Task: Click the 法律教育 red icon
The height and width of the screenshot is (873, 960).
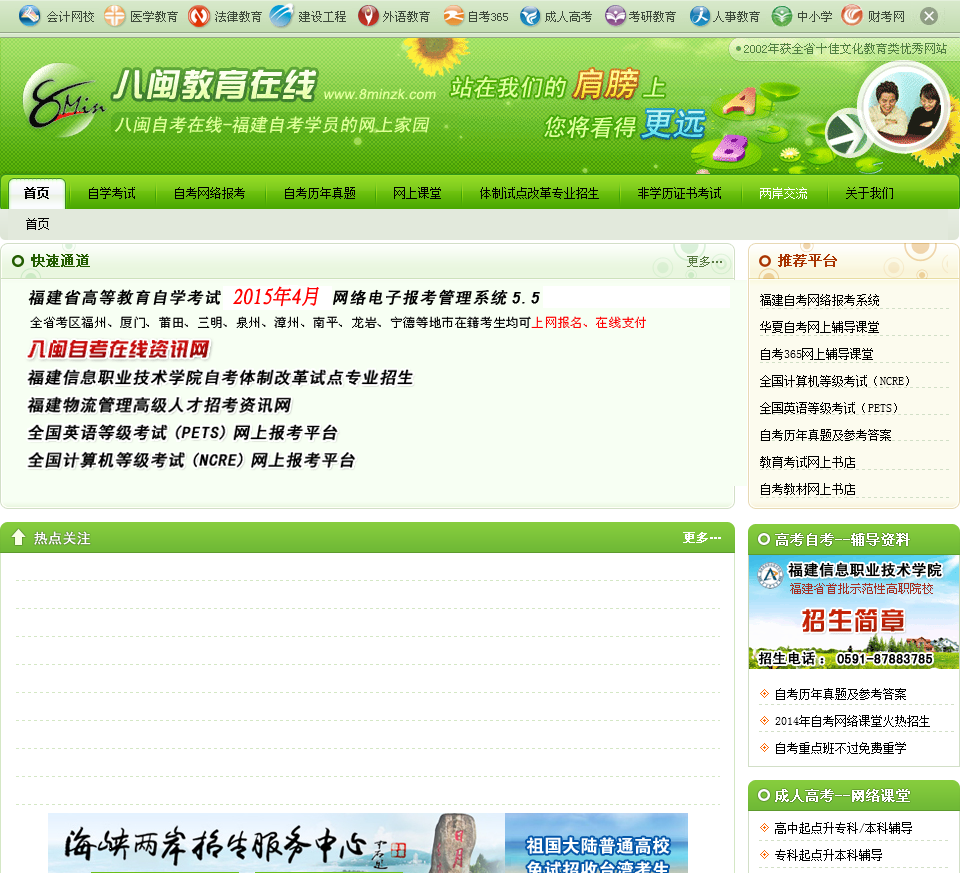Action: [x=198, y=15]
